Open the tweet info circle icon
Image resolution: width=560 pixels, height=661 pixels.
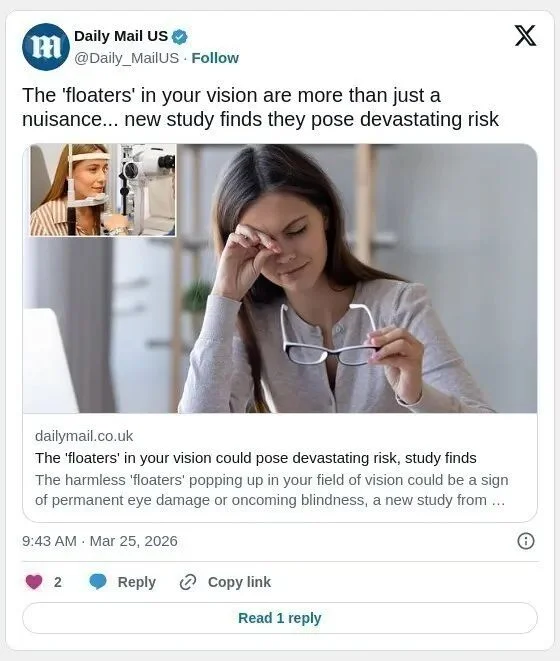pyautogui.click(x=525, y=541)
